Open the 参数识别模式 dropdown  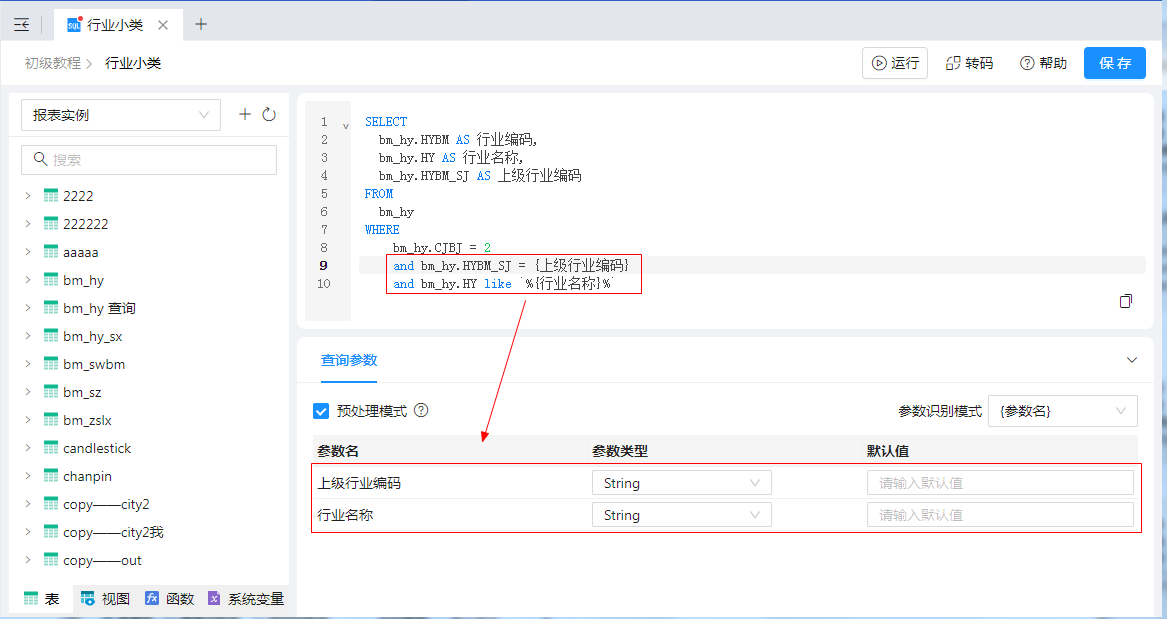tap(1062, 411)
